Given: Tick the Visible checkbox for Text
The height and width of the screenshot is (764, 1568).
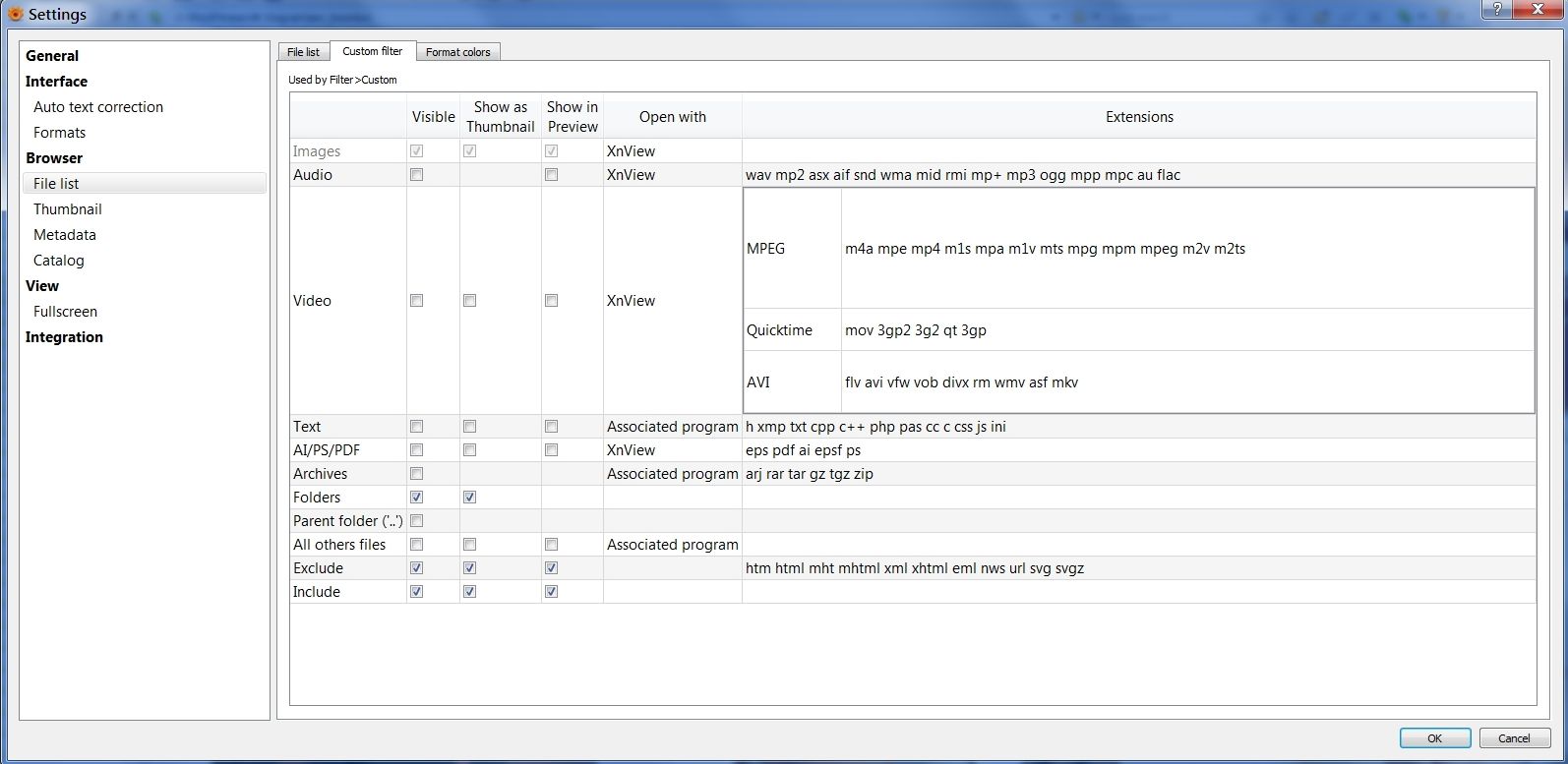Looking at the screenshot, I should [x=417, y=427].
